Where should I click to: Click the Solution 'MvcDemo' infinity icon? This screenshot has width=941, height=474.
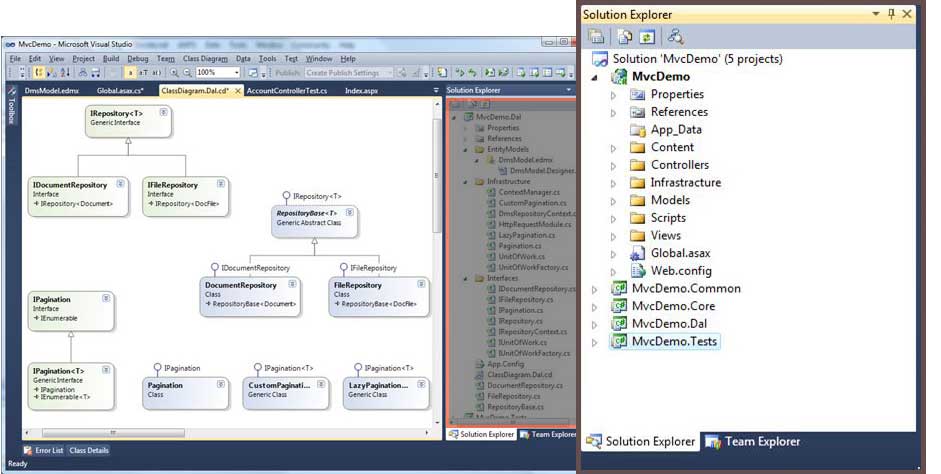[600, 59]
